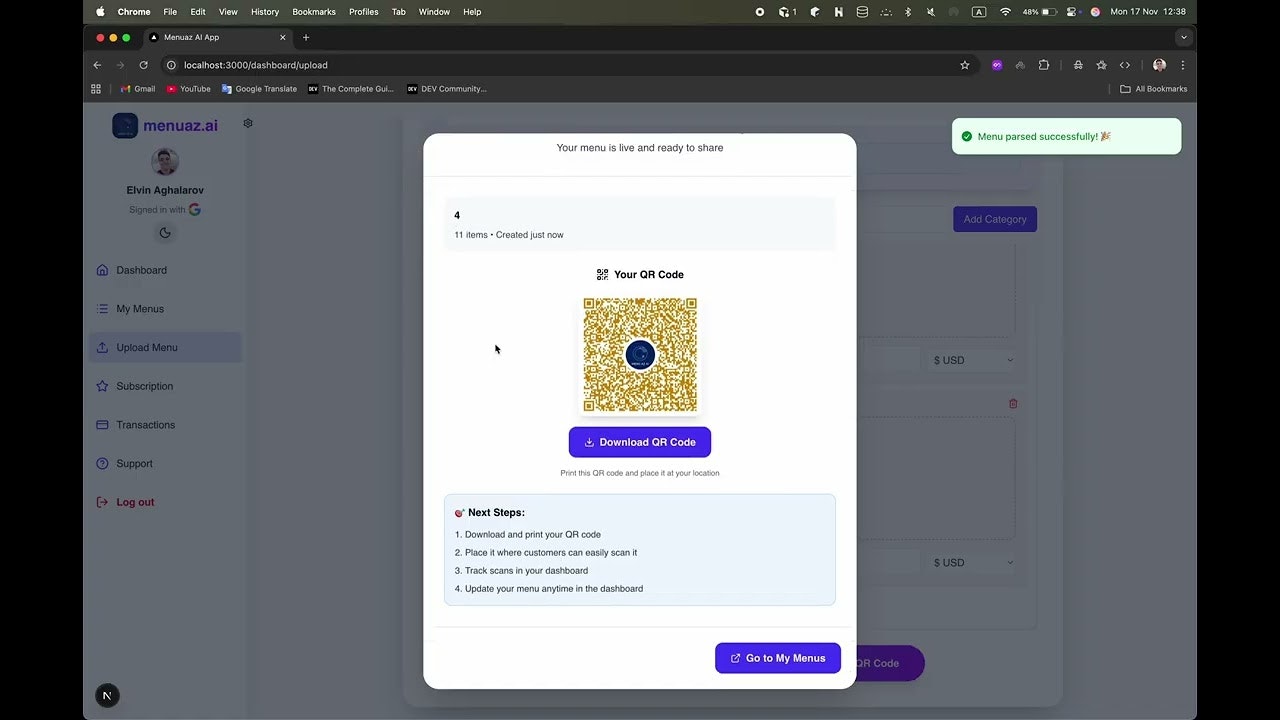Click the user profile avatar in sidebar
Image resolution: width=1280 pixels, height=720 pixels.
click(x=165, y=162)
